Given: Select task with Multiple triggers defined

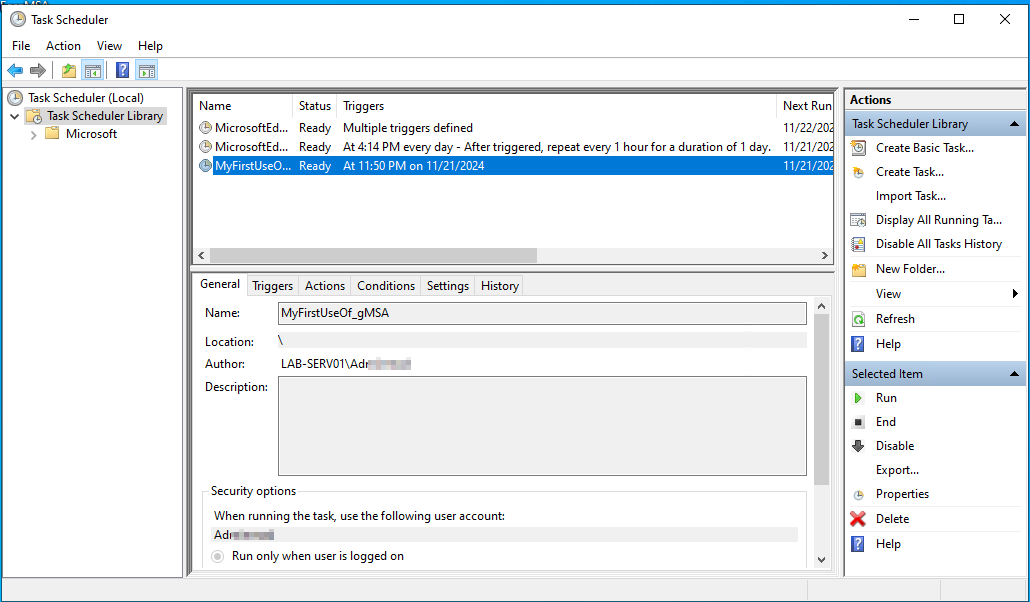Looking at the screenshot, I should (515, 128).
